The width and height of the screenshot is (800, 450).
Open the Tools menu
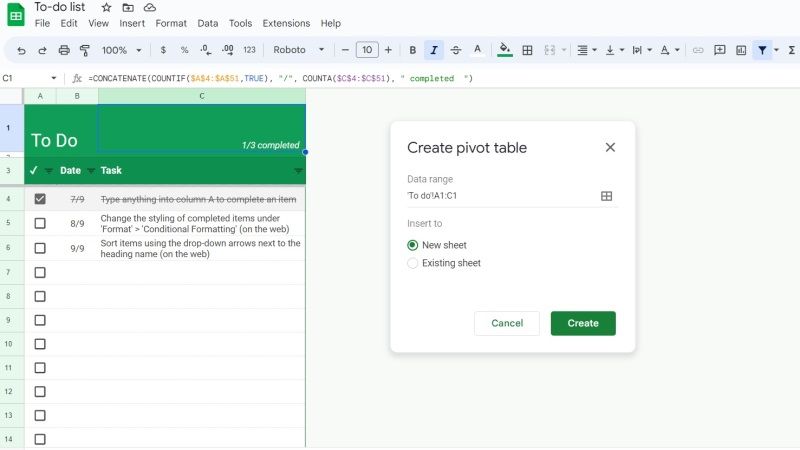[240, 23]
